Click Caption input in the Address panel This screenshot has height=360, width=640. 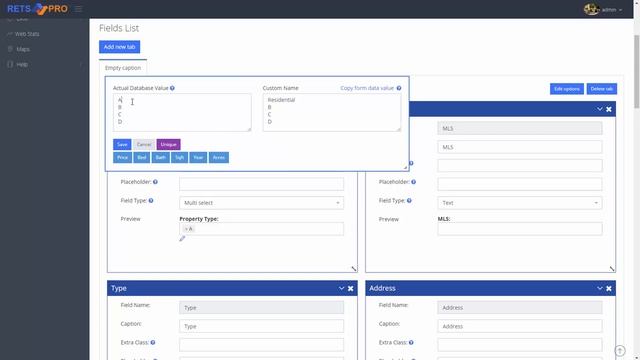pyautogui.click(x=520, y=326)
